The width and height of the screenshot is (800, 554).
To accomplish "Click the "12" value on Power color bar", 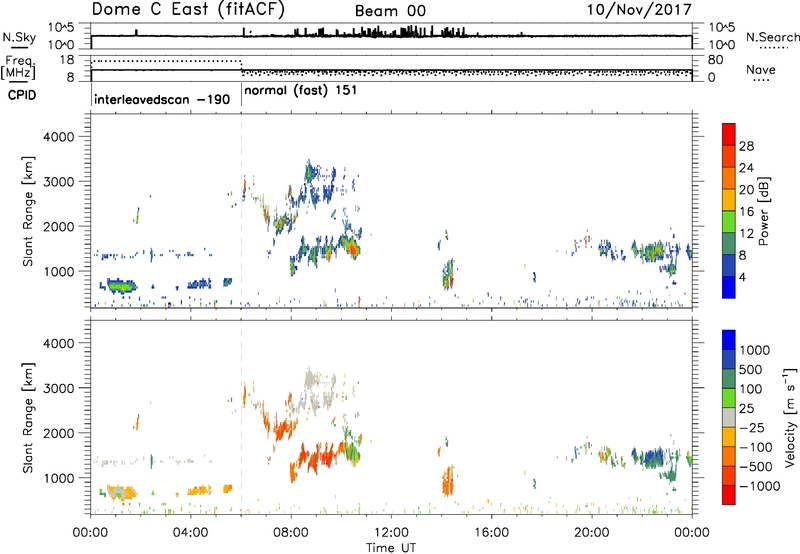I will [746, 234].
